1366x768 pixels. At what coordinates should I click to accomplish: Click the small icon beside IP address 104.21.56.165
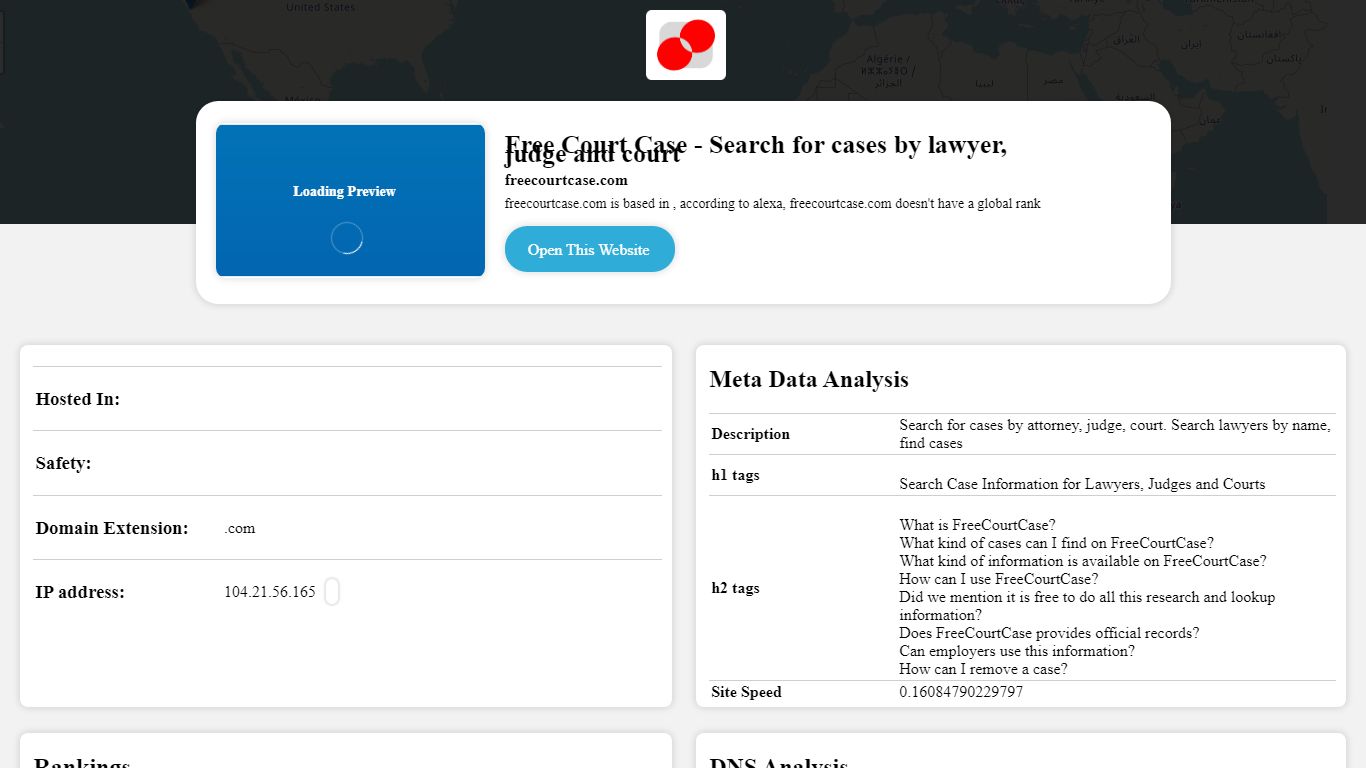pos(332,592)
